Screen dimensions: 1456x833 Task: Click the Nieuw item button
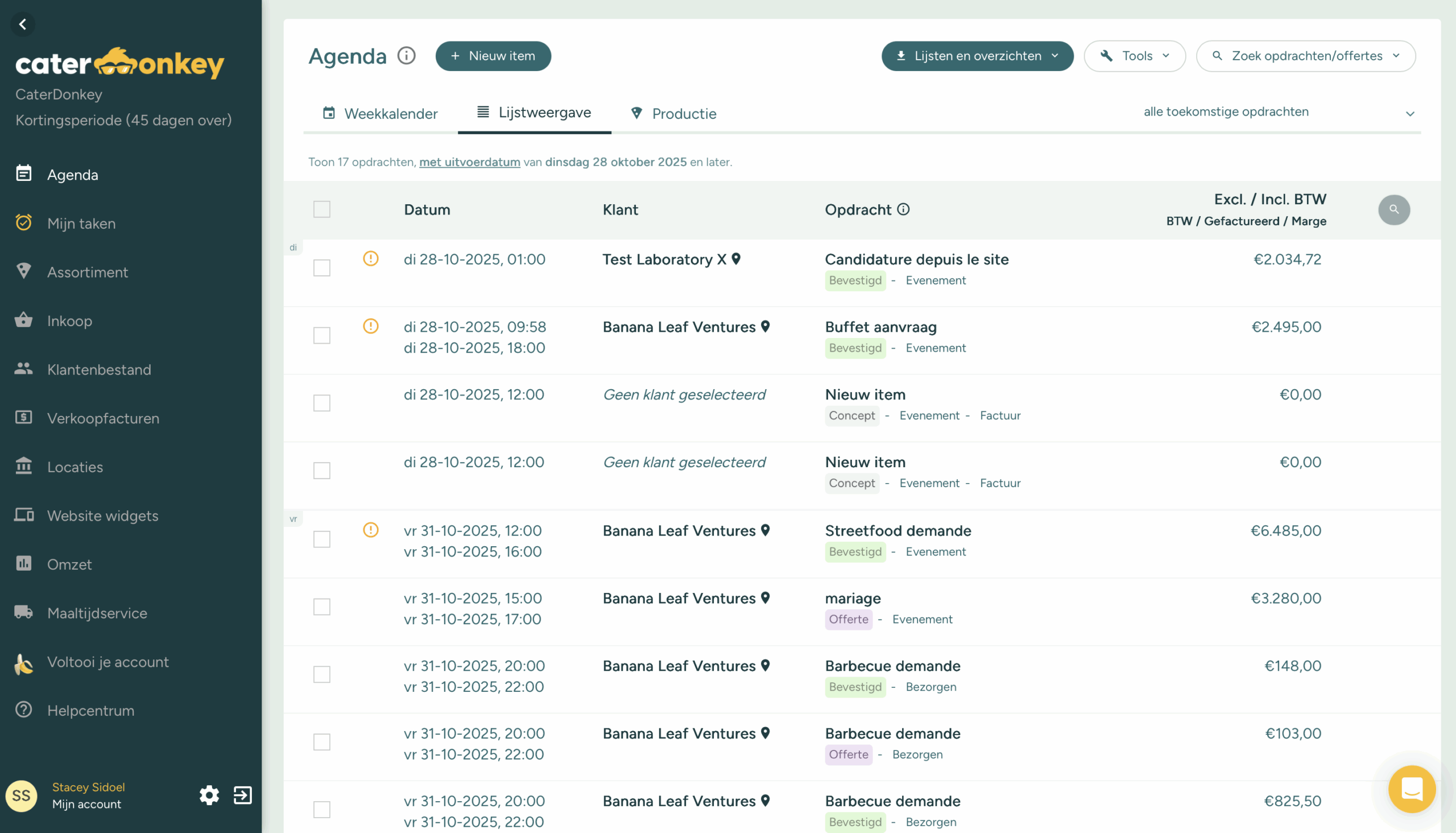(x=493, y=56)
